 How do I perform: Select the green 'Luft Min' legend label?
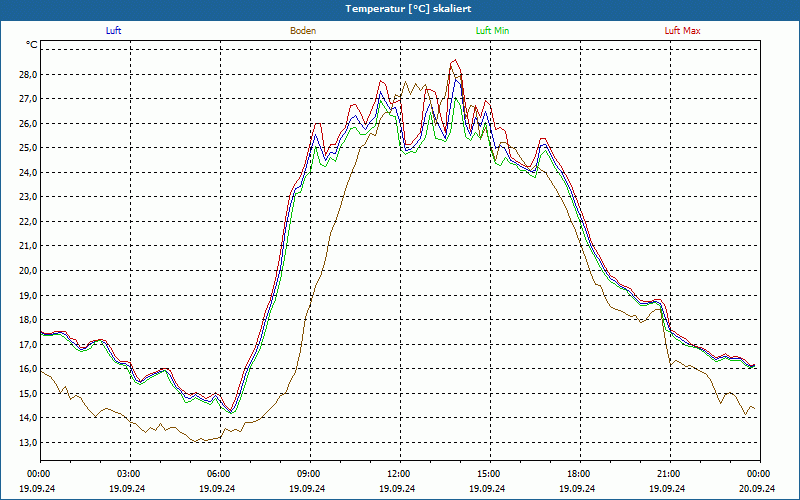492,31
